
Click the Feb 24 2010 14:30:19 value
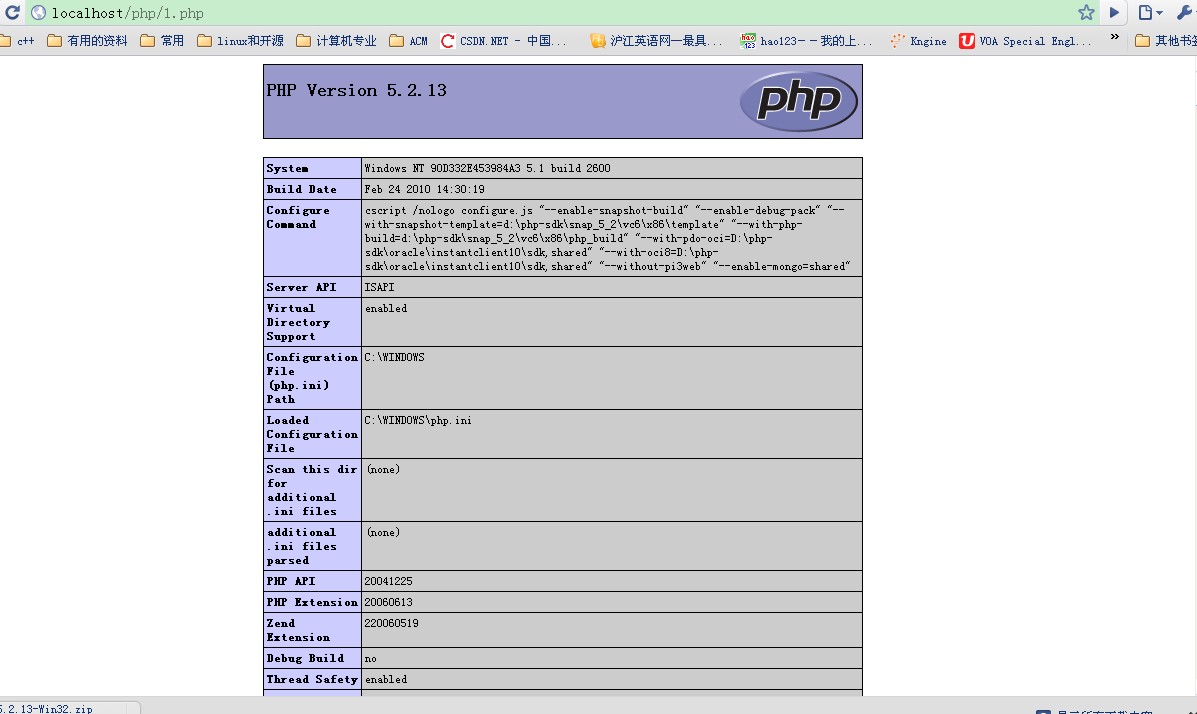coord(424,189)
